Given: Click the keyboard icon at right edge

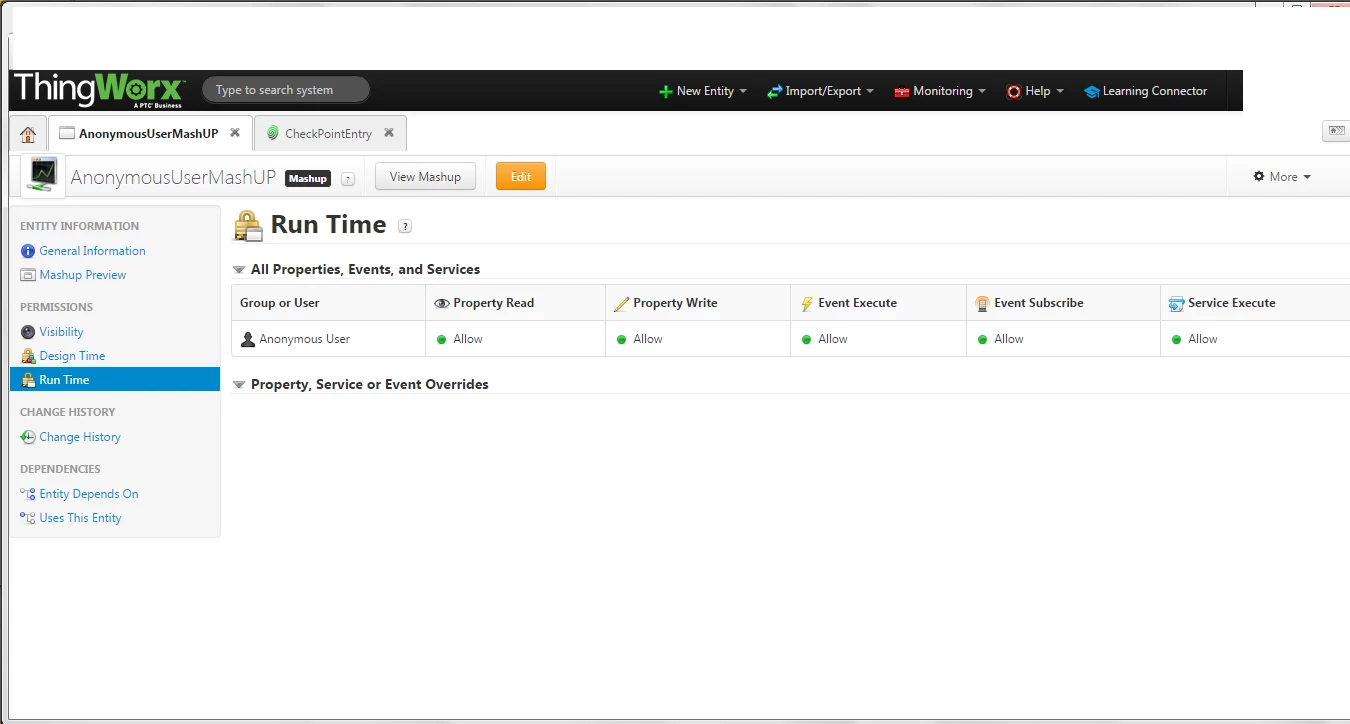Looking at the screenshot, I should tap(1335, 131).
